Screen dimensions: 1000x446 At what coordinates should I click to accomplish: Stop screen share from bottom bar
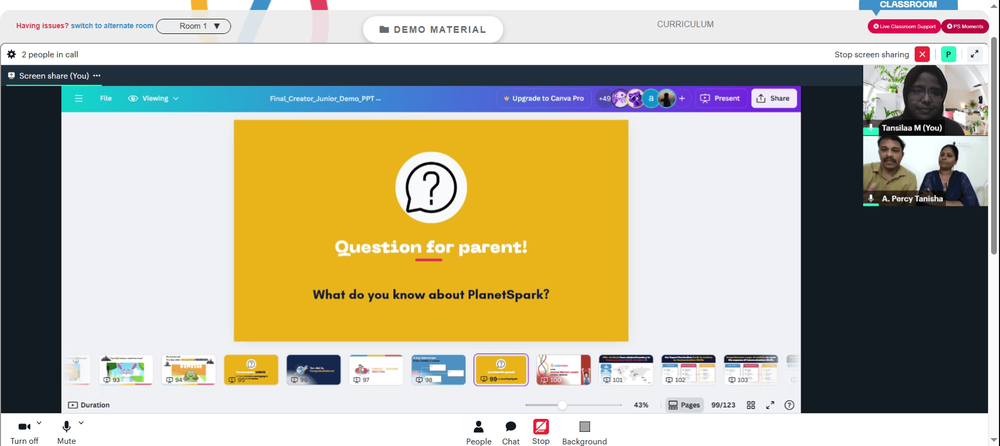tap(541, 432)
